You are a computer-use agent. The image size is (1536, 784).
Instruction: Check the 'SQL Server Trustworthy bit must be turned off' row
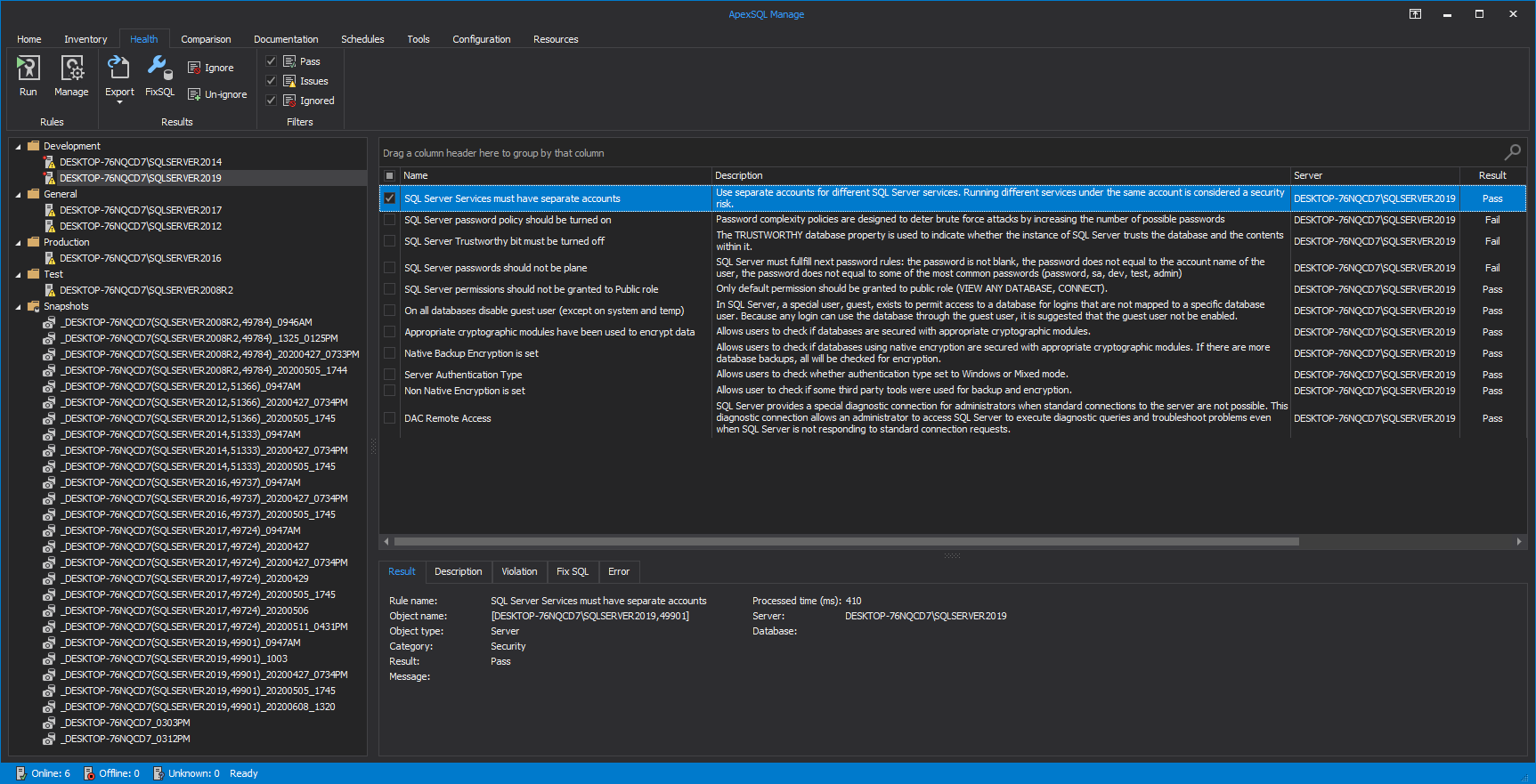[x=389, y=241]
